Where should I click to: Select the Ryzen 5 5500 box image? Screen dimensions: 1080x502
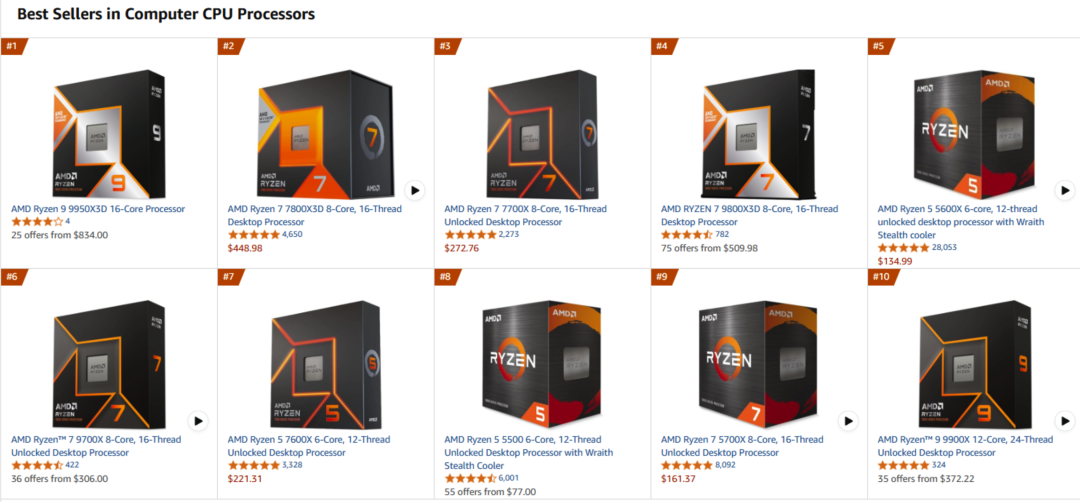(542, 364)
